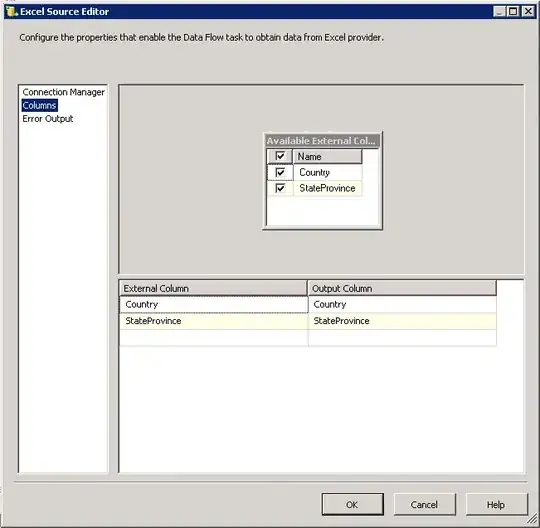540x528 pixels.
Task: Click the empty Output Column cell in the last row
Action: click(402, 338)
